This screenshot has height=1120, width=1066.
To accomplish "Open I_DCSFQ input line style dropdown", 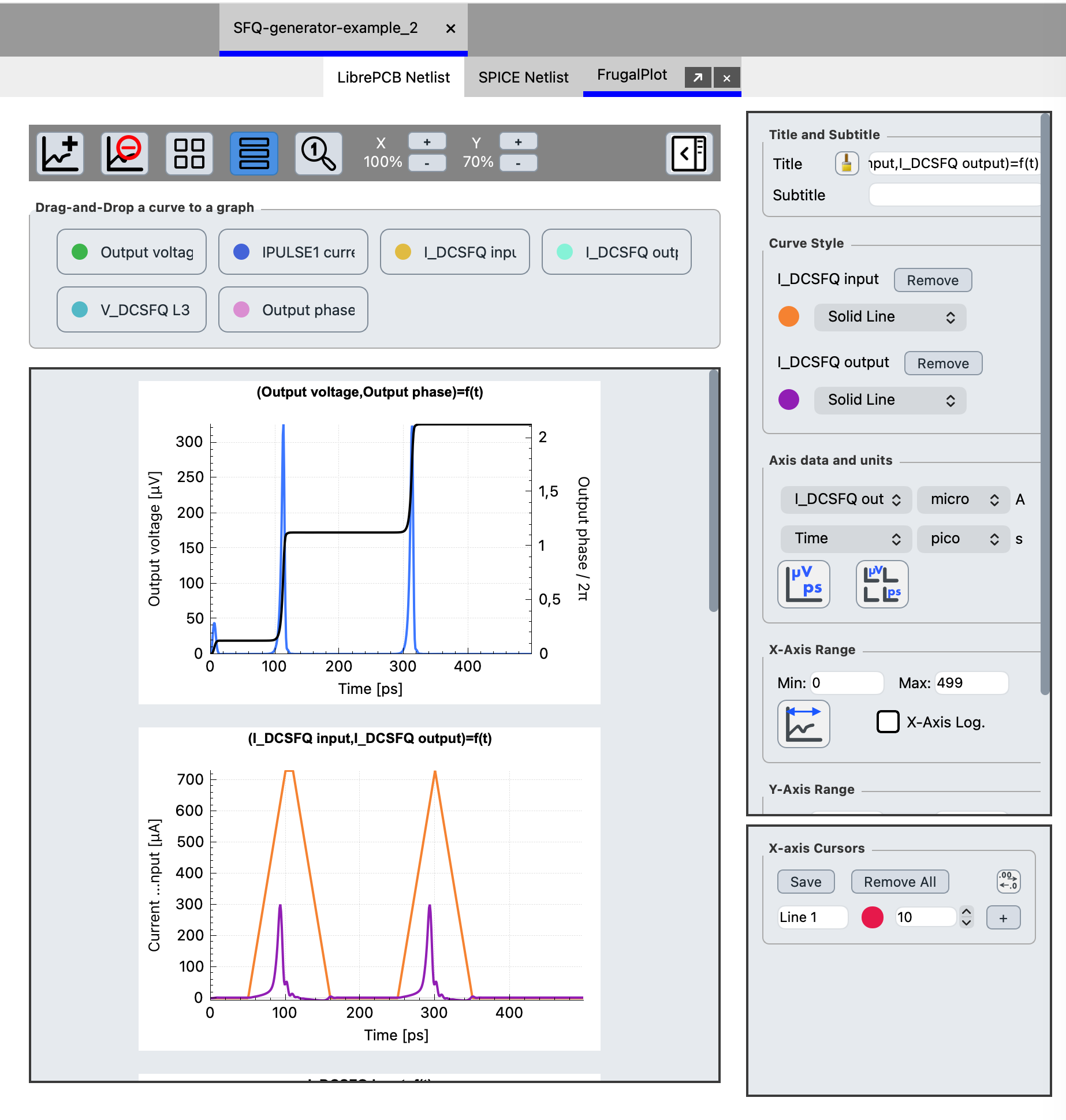I will pos(890,317).
